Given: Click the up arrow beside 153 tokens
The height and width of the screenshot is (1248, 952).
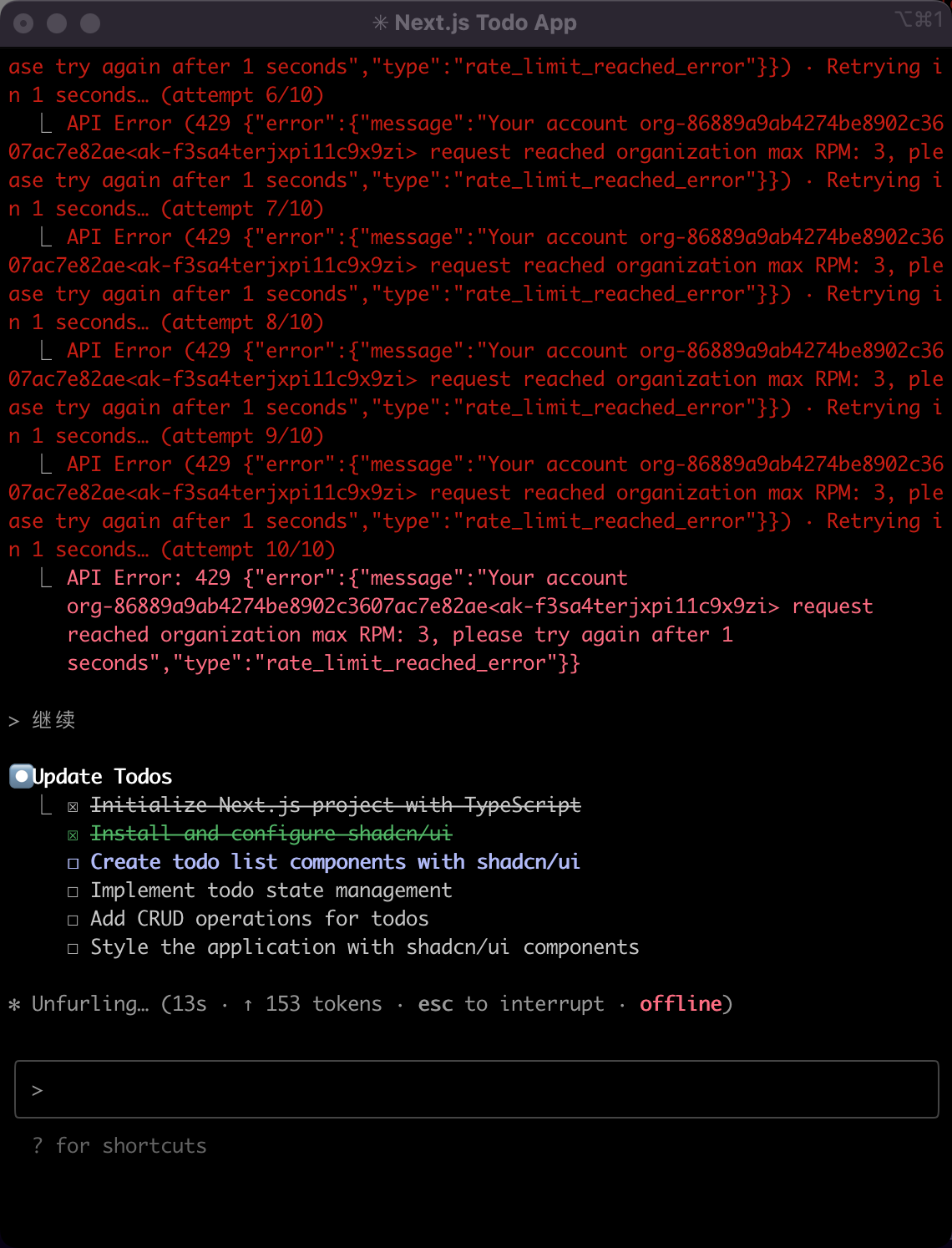Looking at the screenshot, I should click(x=248, y=1005).
